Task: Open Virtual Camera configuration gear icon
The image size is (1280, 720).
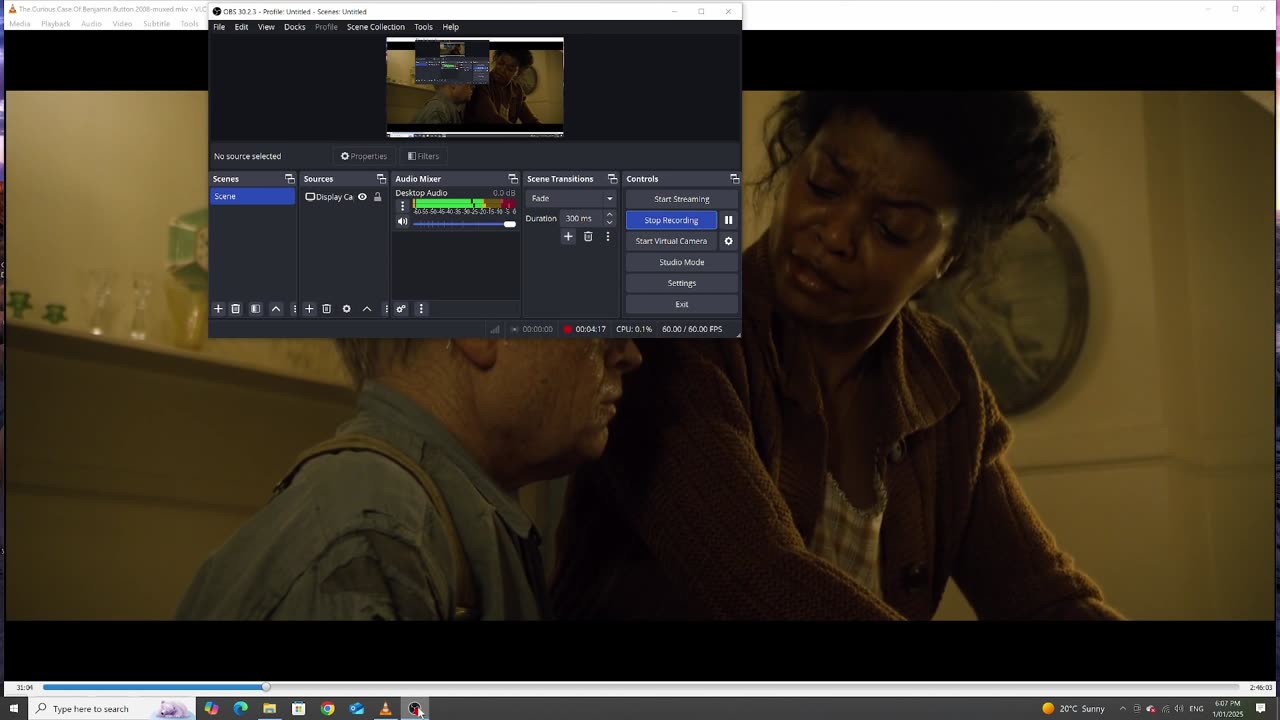Action: tap(728, 241)
